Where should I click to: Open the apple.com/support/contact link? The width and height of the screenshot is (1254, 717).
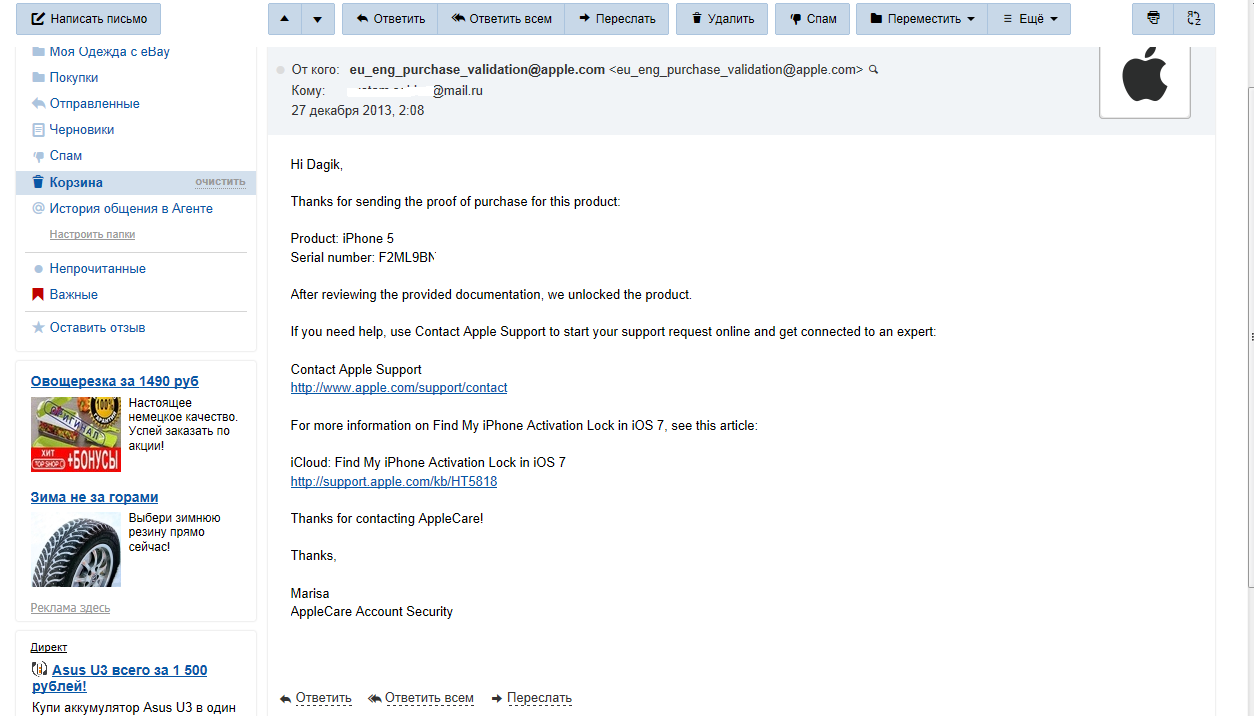399,388
